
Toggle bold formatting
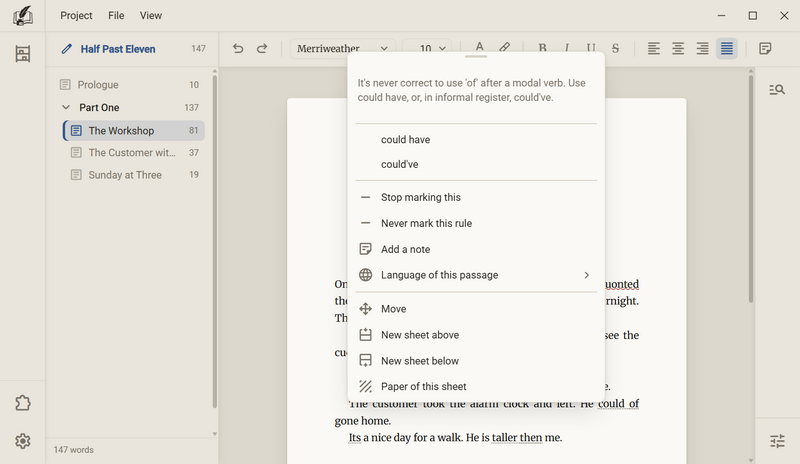542,48
